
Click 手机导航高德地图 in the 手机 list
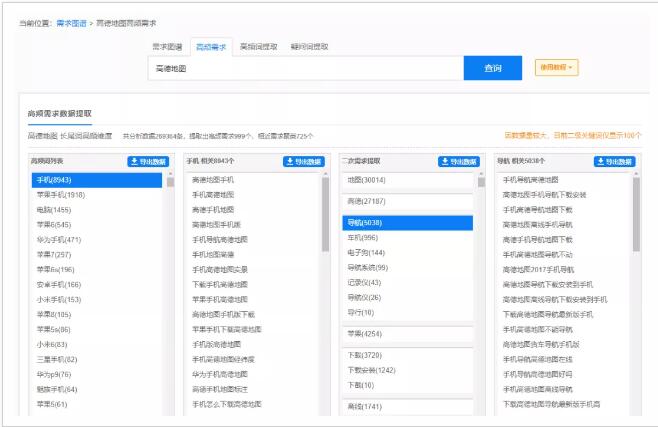click(x=220, y=240)
